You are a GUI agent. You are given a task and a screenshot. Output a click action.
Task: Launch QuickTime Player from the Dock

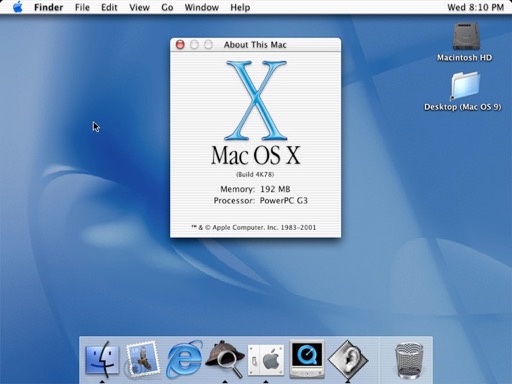pos(307,359)
